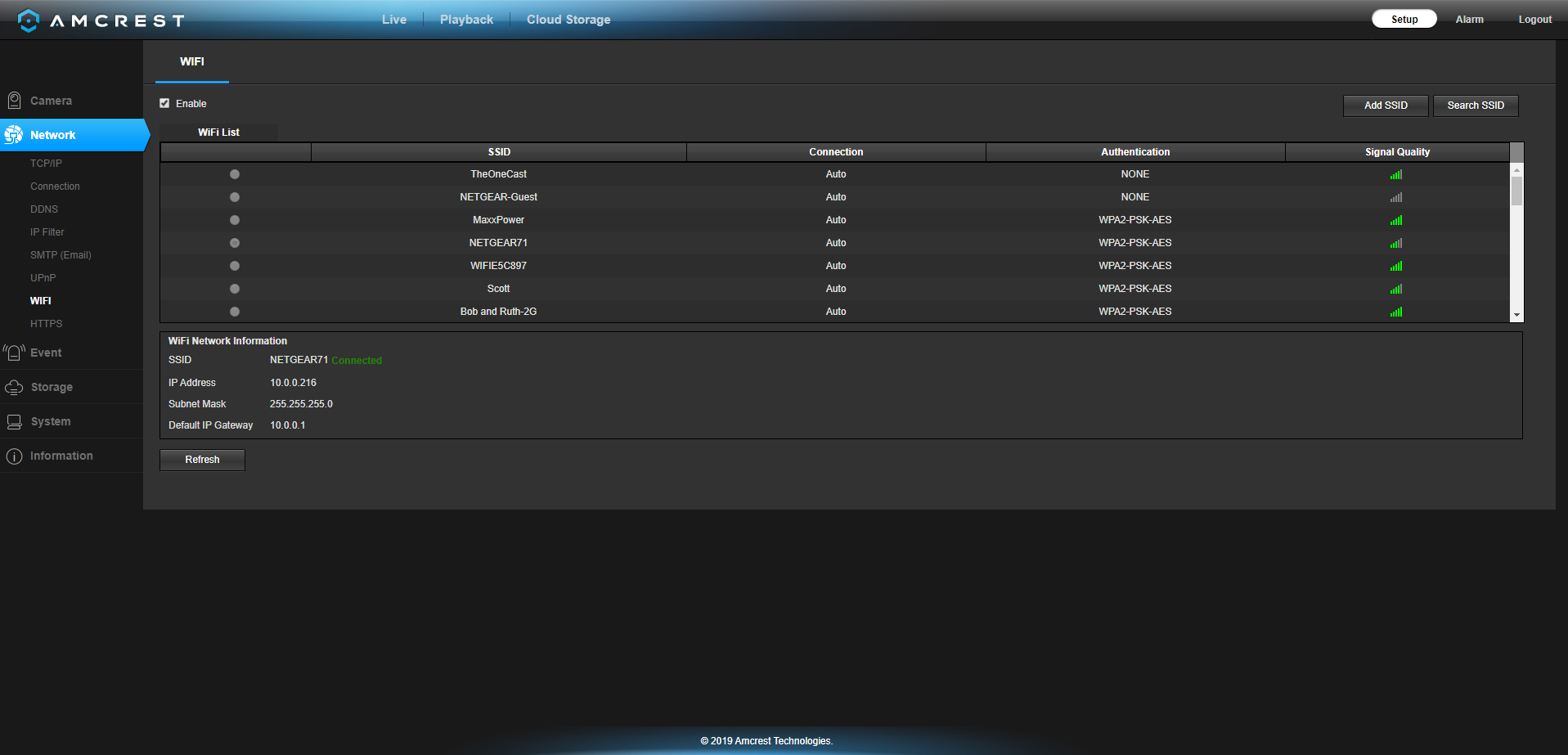Click signal quality icon for Bob and Ruth-2G

(x=1396, y=312)
